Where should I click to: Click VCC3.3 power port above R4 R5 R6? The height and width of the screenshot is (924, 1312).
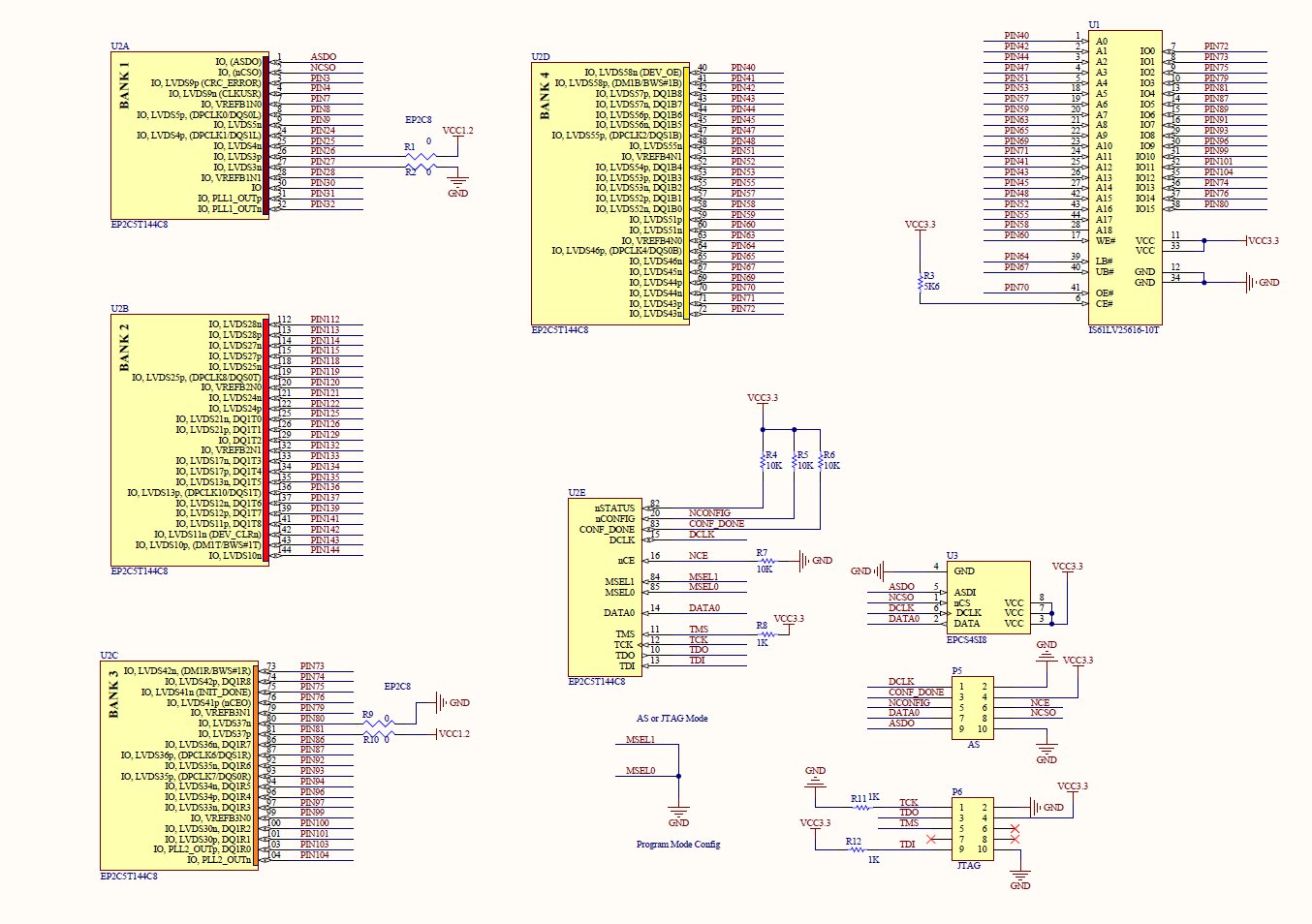click(763, 400)
